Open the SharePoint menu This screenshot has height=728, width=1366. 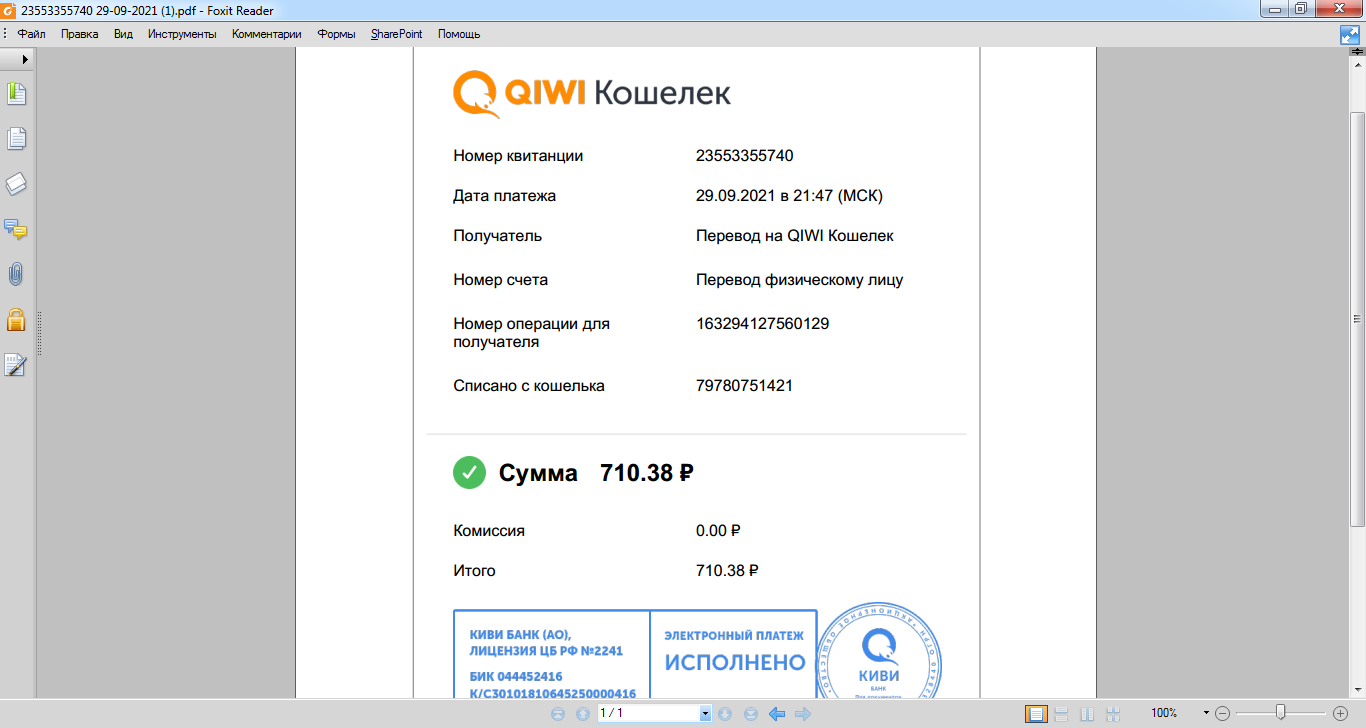397,34
